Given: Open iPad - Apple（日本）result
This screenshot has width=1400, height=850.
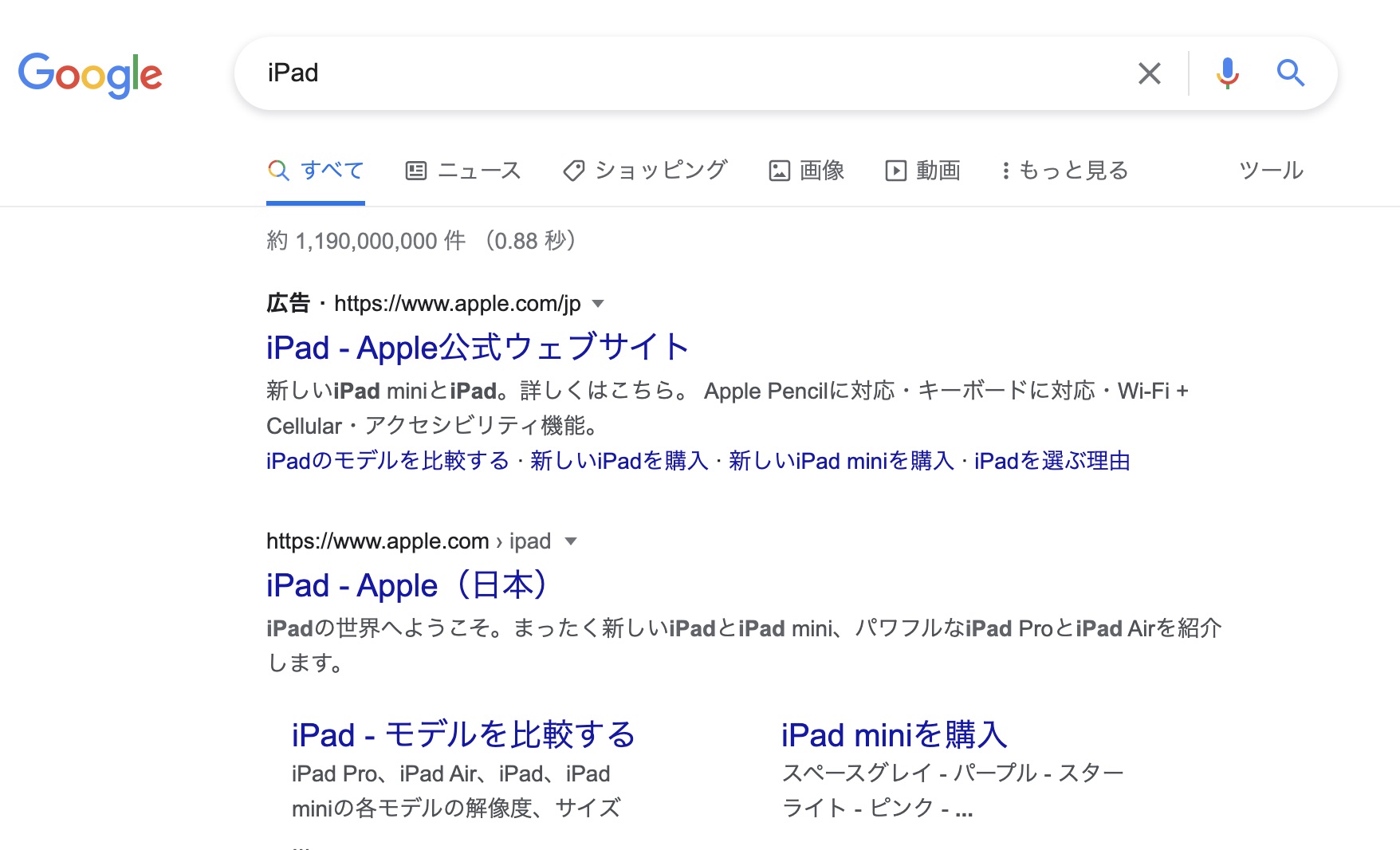Looking at the screenshot, I should pyautogui.click(x=407, y=585).
